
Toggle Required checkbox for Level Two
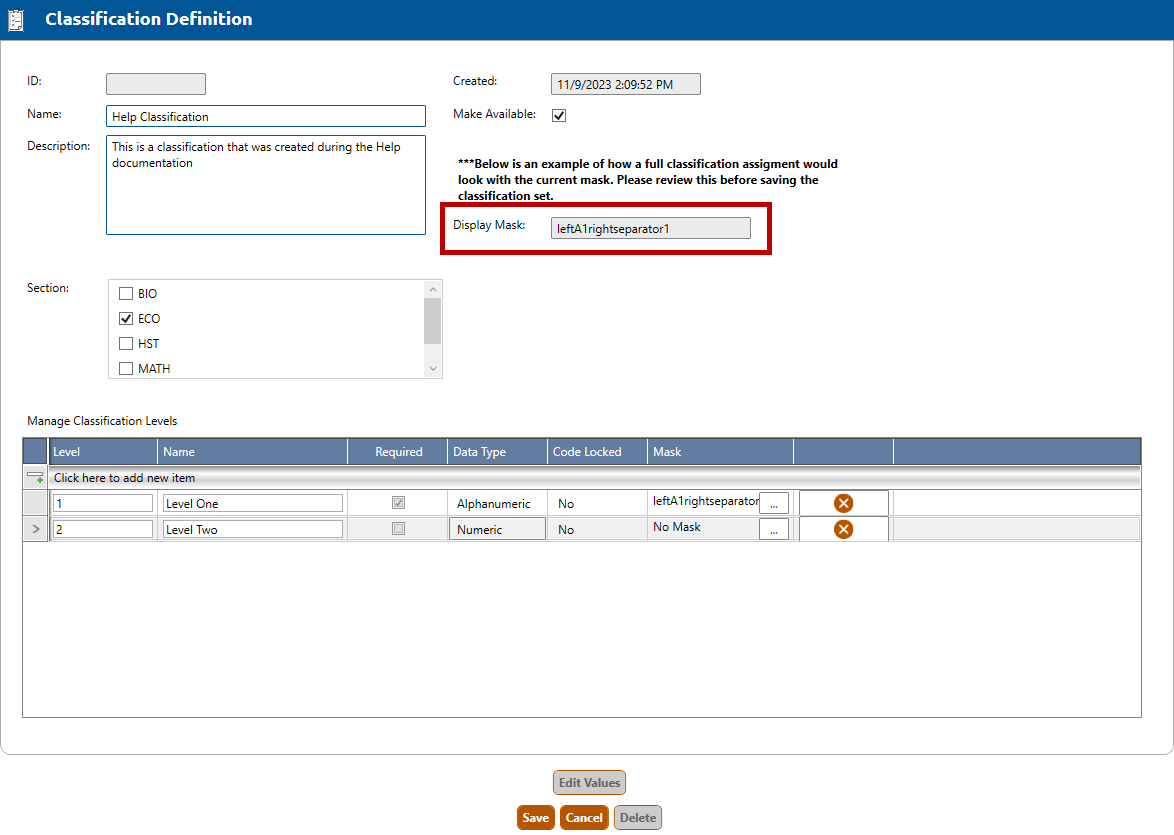(398, 529)
